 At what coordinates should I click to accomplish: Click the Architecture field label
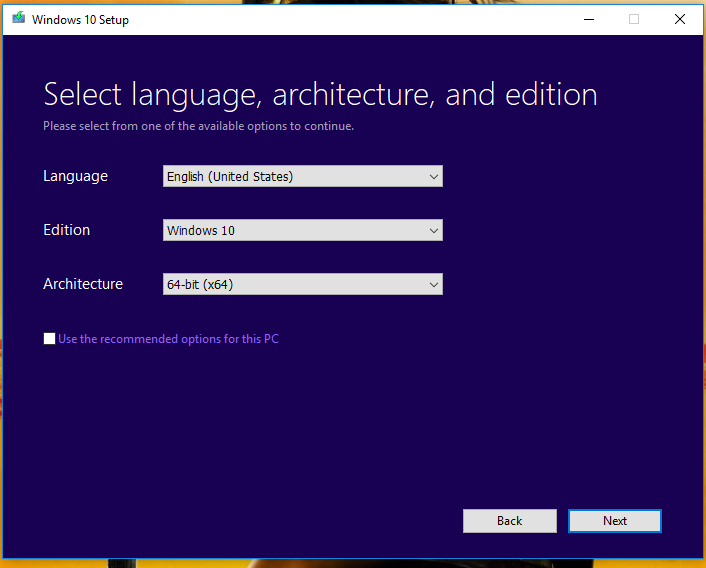83,284
